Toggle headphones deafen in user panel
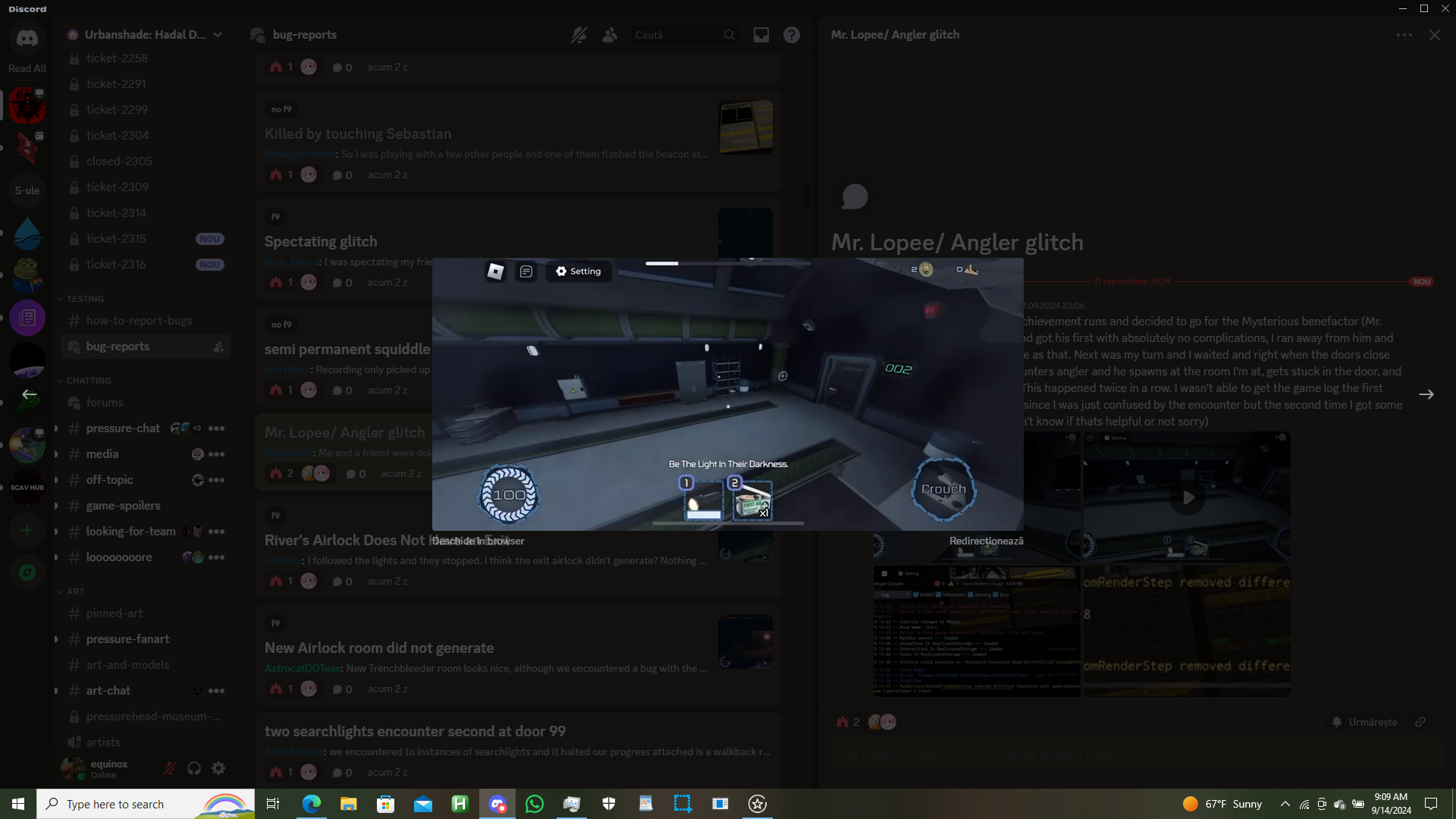This screenshot has width=1456, height=819. pyautogui.click(x=194, y=768)
